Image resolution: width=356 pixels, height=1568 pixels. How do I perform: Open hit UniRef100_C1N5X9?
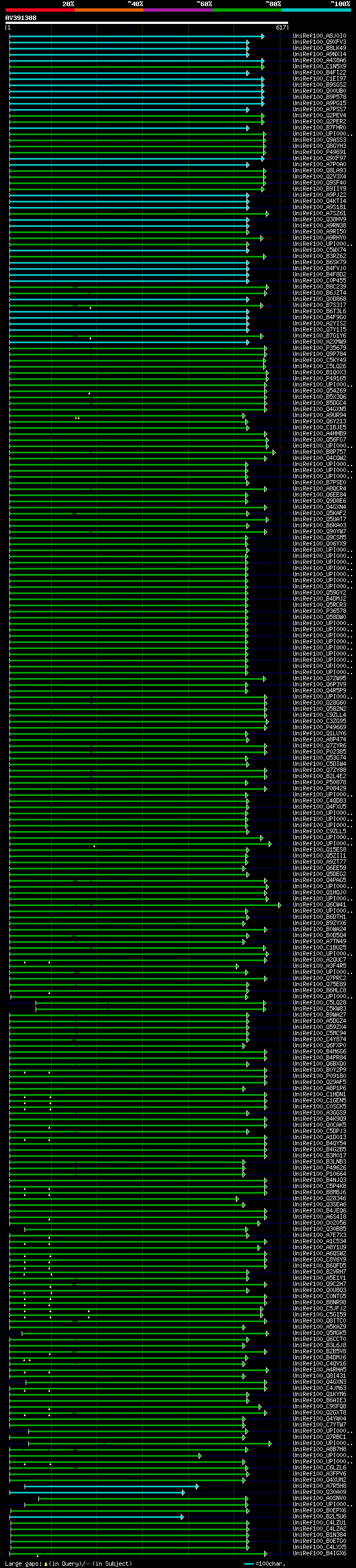[319, 67]
